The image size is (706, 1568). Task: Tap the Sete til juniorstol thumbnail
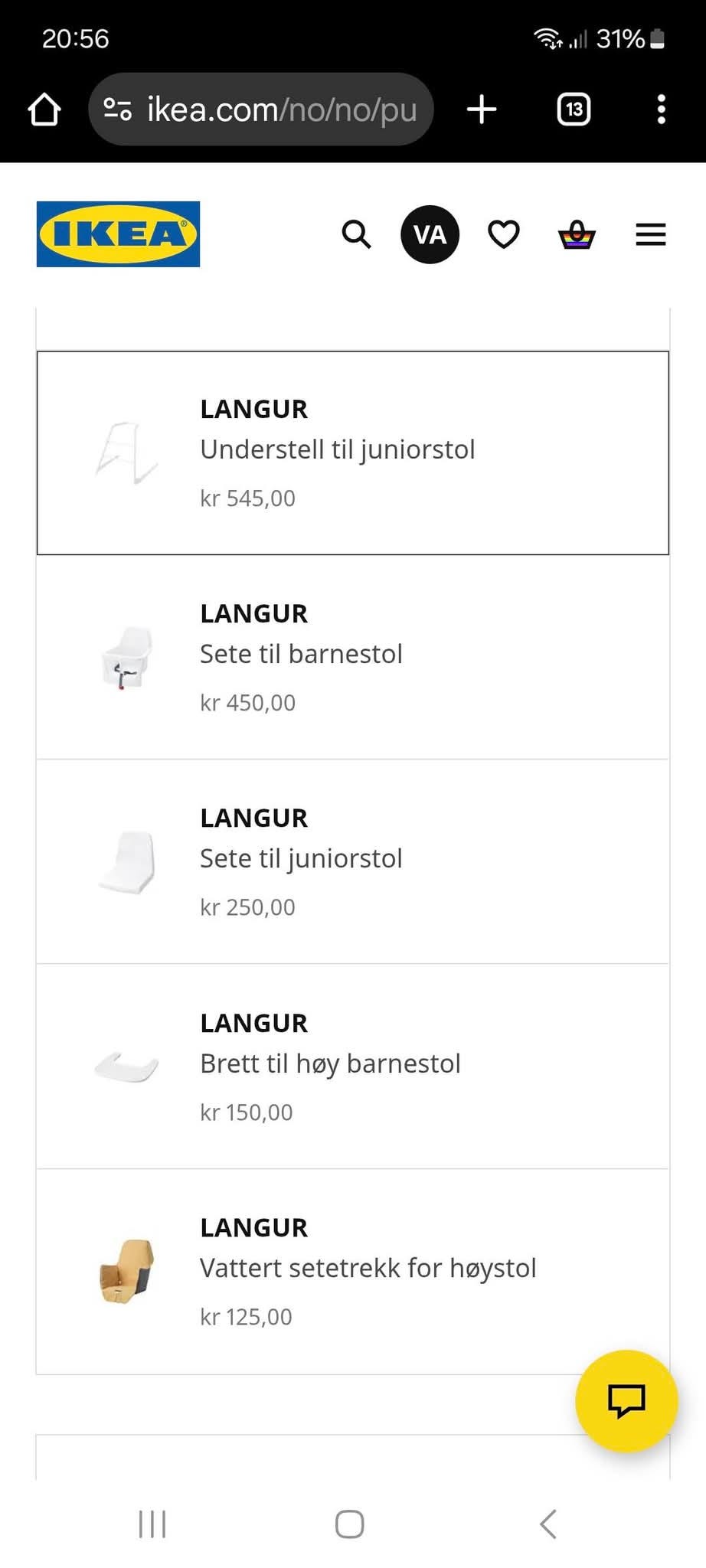(x=127, y=862)
